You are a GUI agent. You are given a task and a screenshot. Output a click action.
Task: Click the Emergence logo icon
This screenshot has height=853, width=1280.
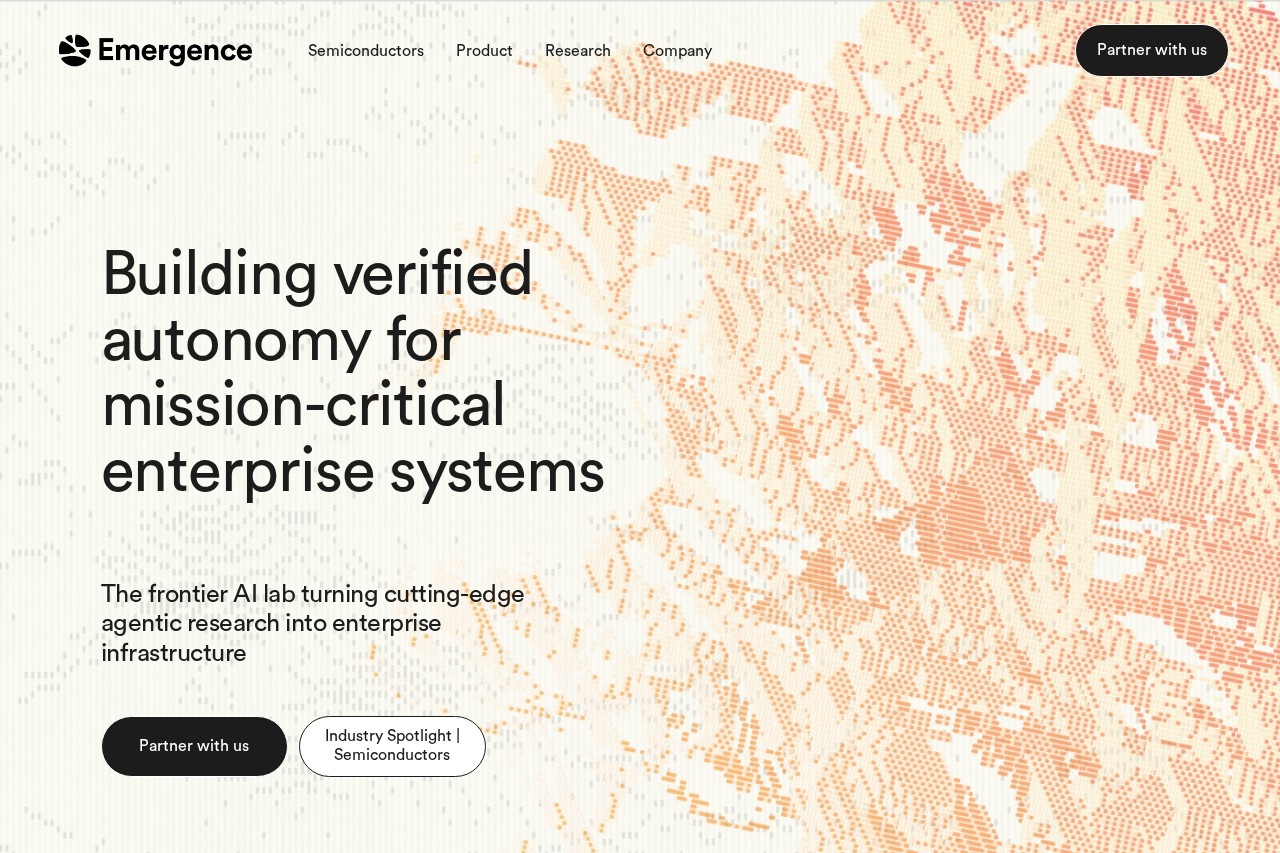pos(75,51)
